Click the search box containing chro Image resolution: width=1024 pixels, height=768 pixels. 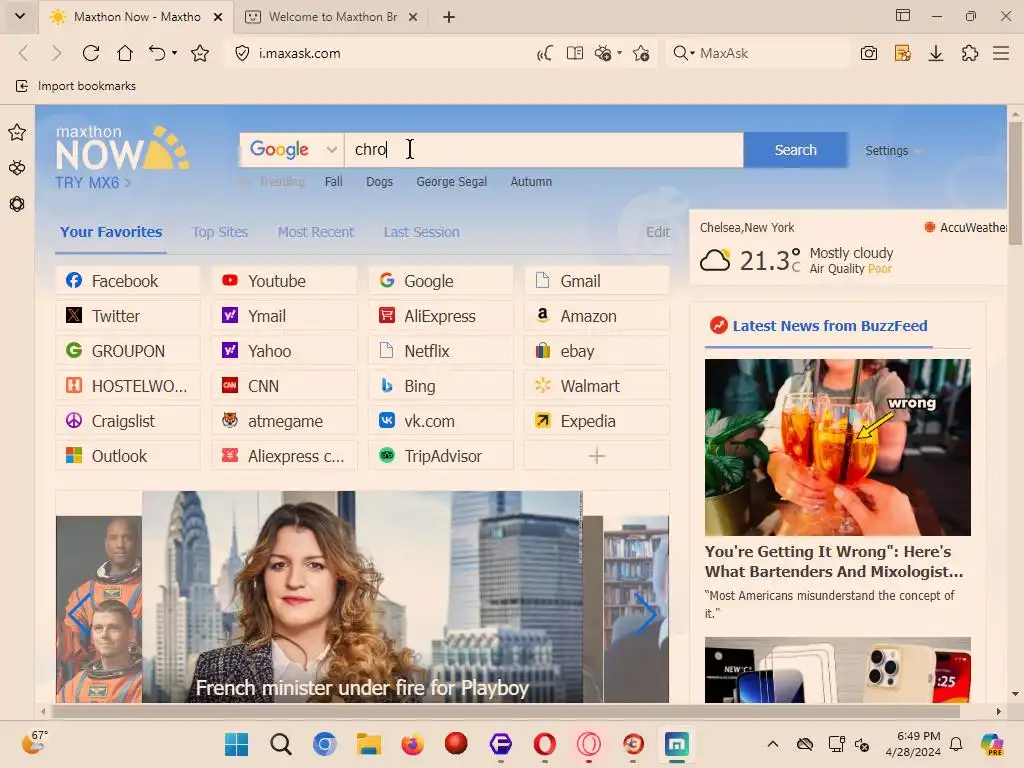(x=543, y=150)
